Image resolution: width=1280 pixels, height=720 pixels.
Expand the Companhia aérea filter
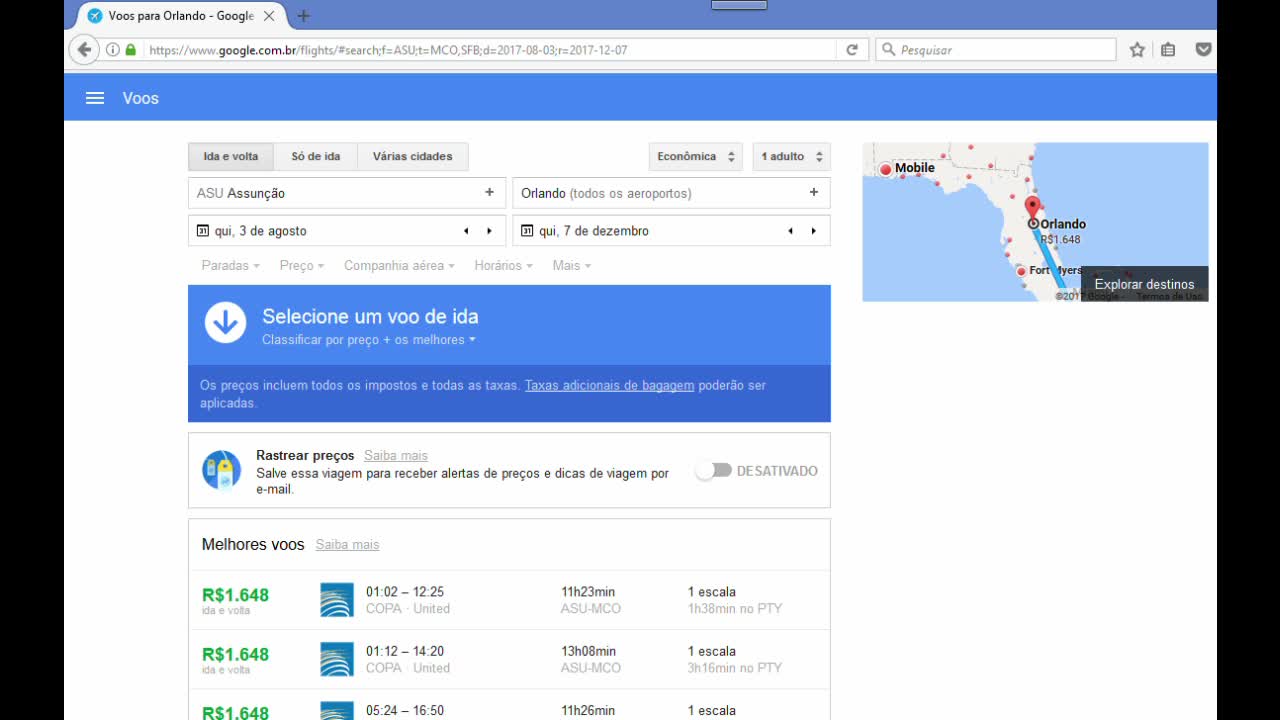399,265
